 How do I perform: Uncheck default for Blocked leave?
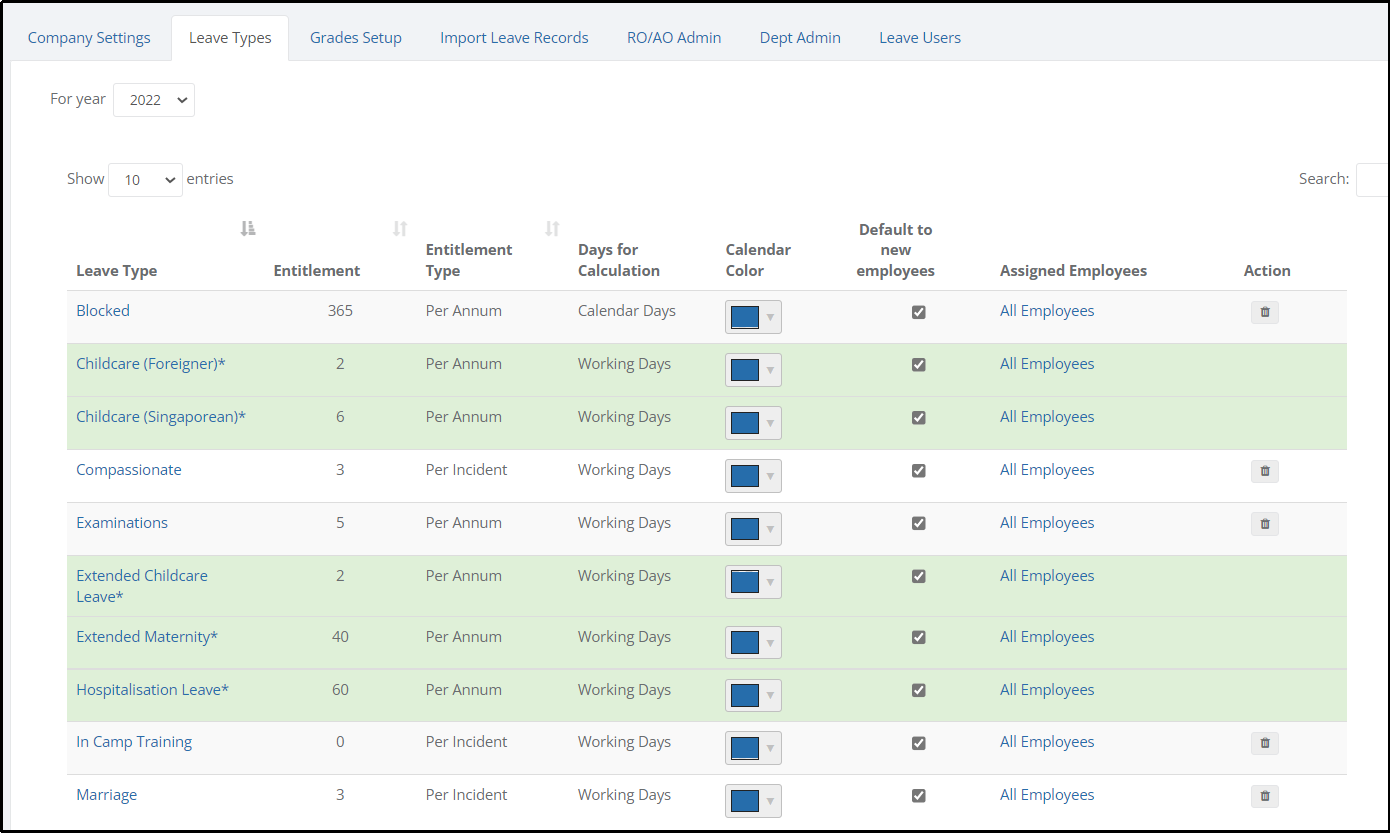coord(918,312)
